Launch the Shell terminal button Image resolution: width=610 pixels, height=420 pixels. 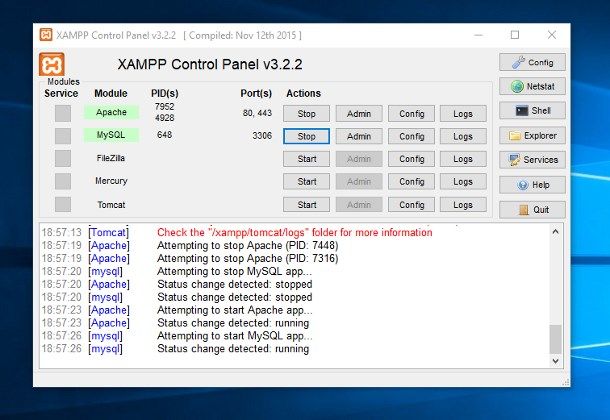point(532,111)
